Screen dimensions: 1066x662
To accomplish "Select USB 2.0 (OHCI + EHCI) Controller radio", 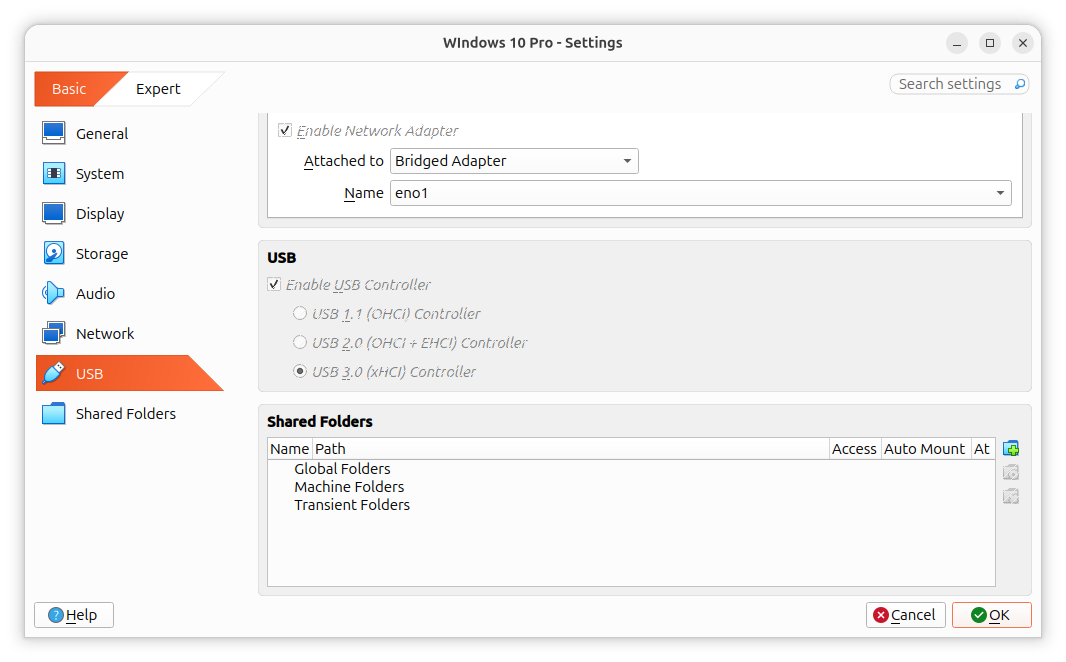I will click(300, 343).
